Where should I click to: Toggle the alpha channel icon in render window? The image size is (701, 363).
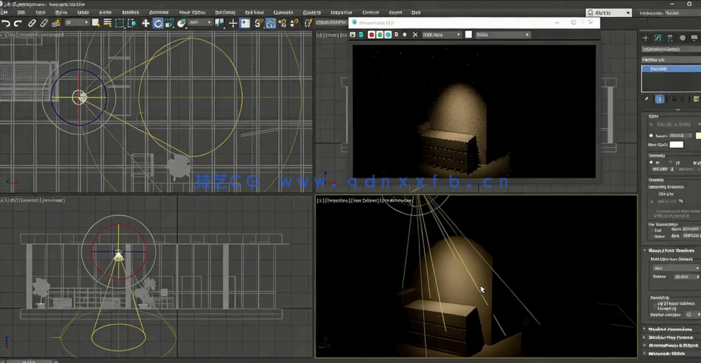pyautogui.click(x=397, y=34)
